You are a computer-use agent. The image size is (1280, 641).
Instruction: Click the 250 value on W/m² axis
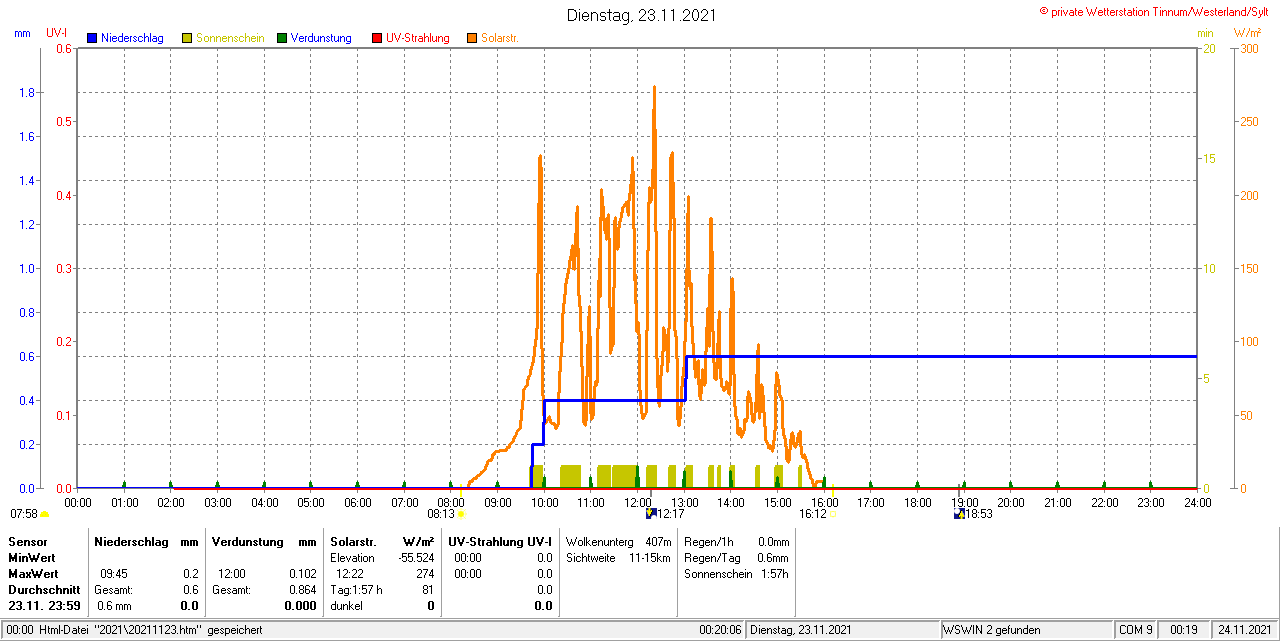tap(1250, 122)
